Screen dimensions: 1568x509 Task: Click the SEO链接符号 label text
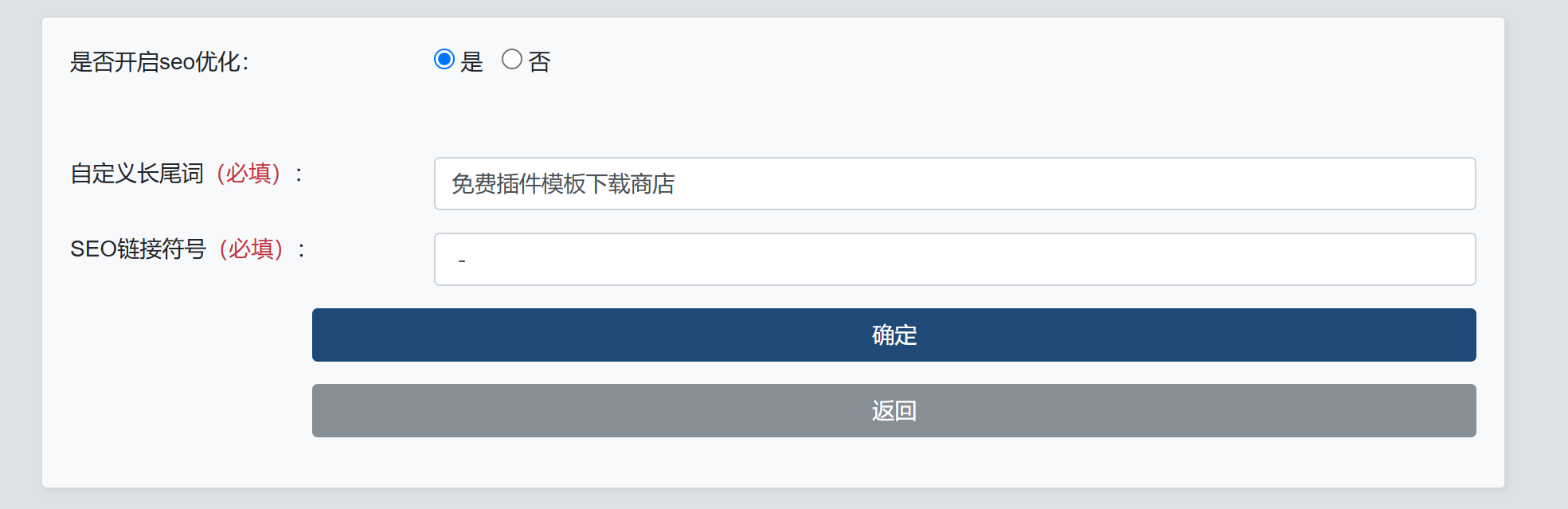138,249
